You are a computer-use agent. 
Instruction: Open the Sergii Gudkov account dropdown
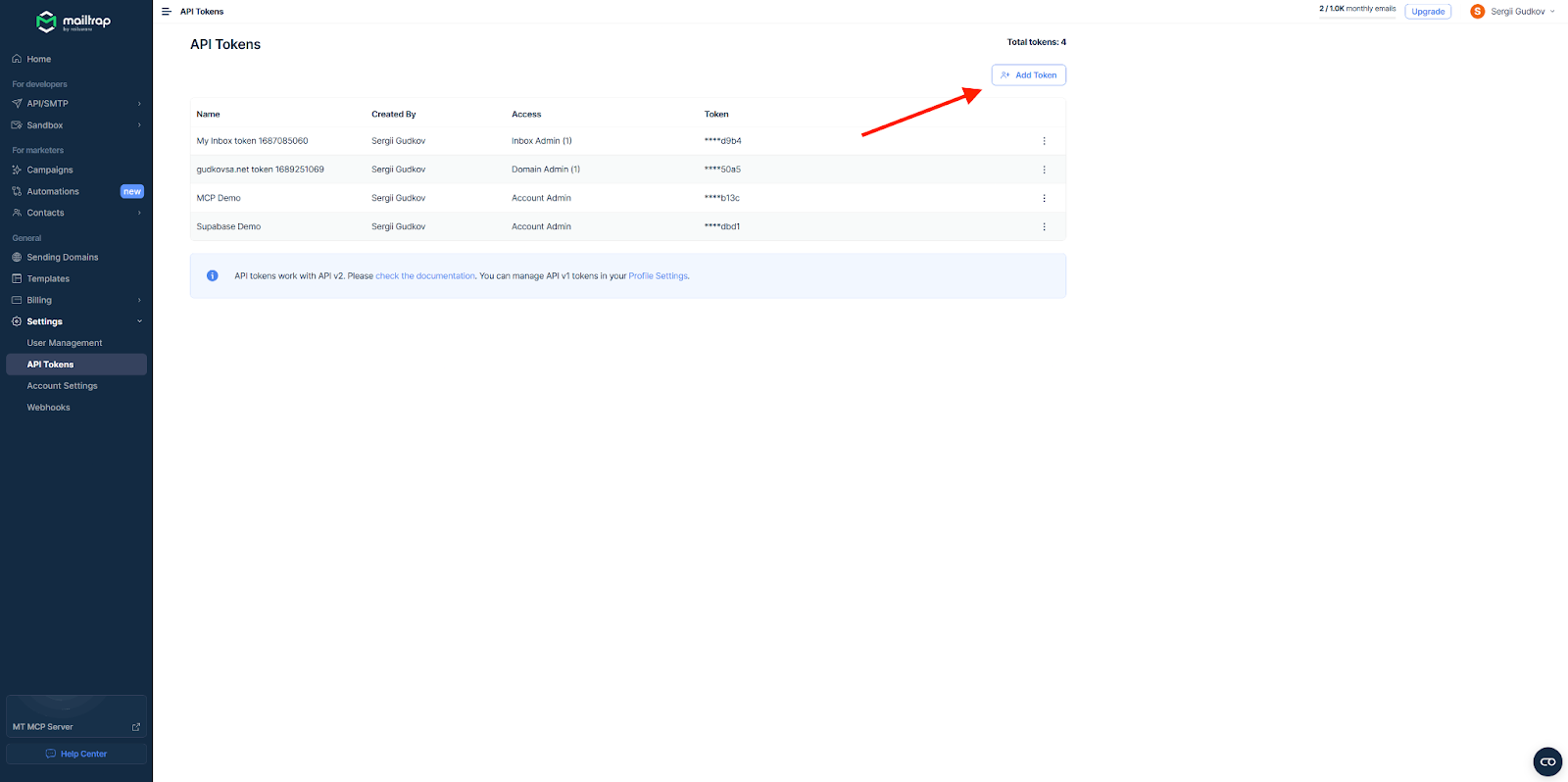point(1512,12)
